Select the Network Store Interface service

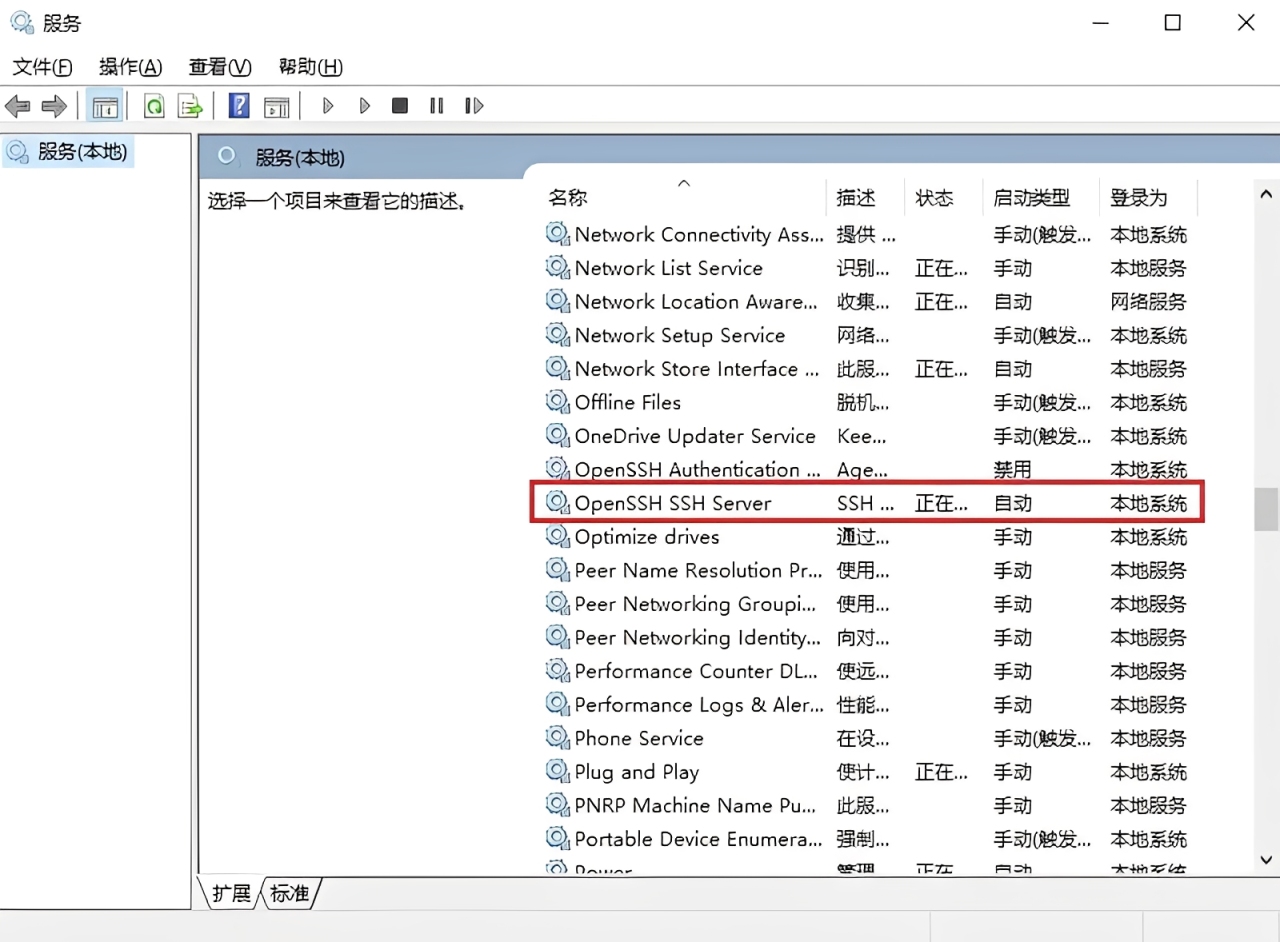click(x=867, y=369)
